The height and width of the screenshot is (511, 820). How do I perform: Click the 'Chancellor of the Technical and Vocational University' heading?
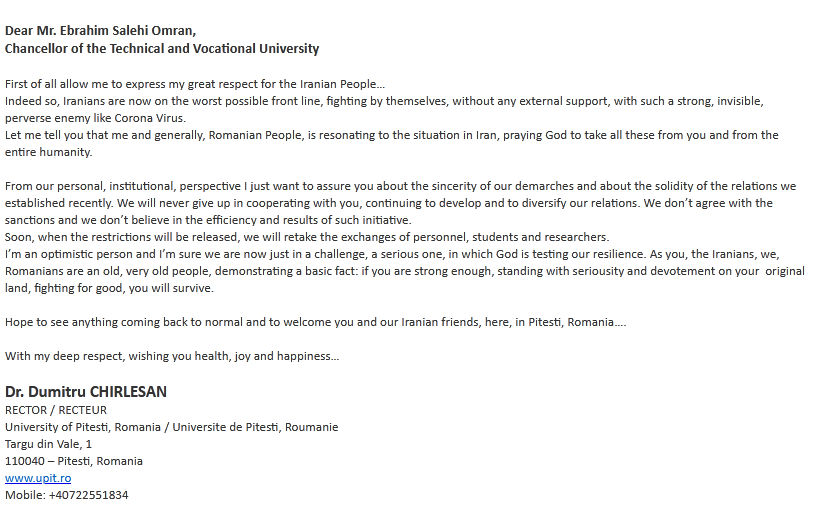coord(162,49)
